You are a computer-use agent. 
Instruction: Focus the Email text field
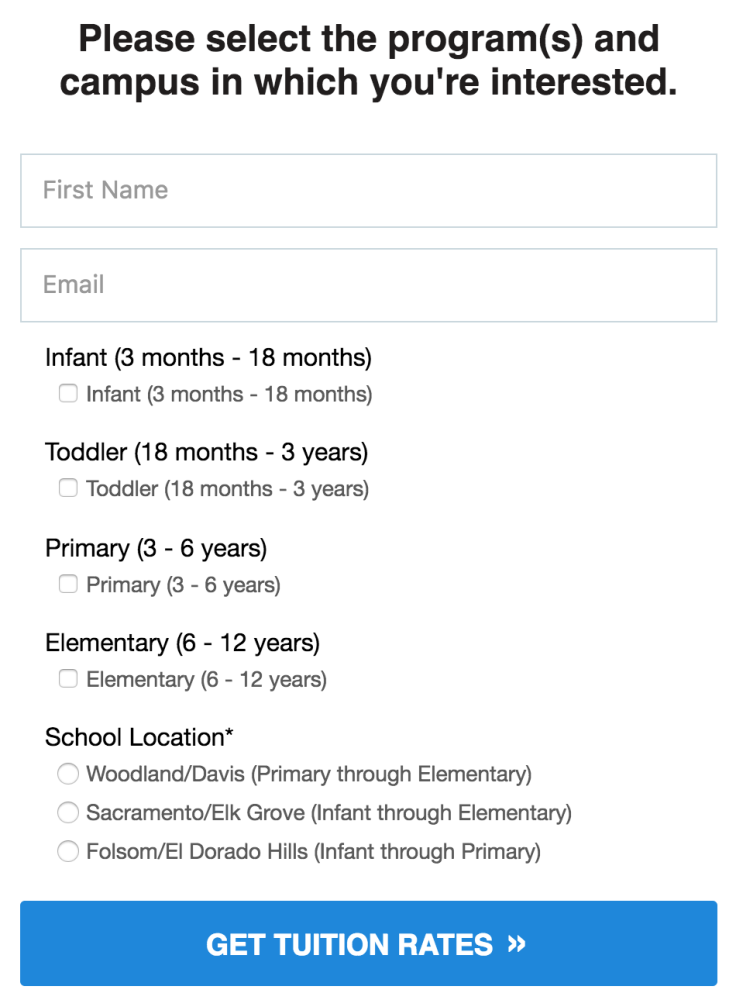click(x=368, y=285)
